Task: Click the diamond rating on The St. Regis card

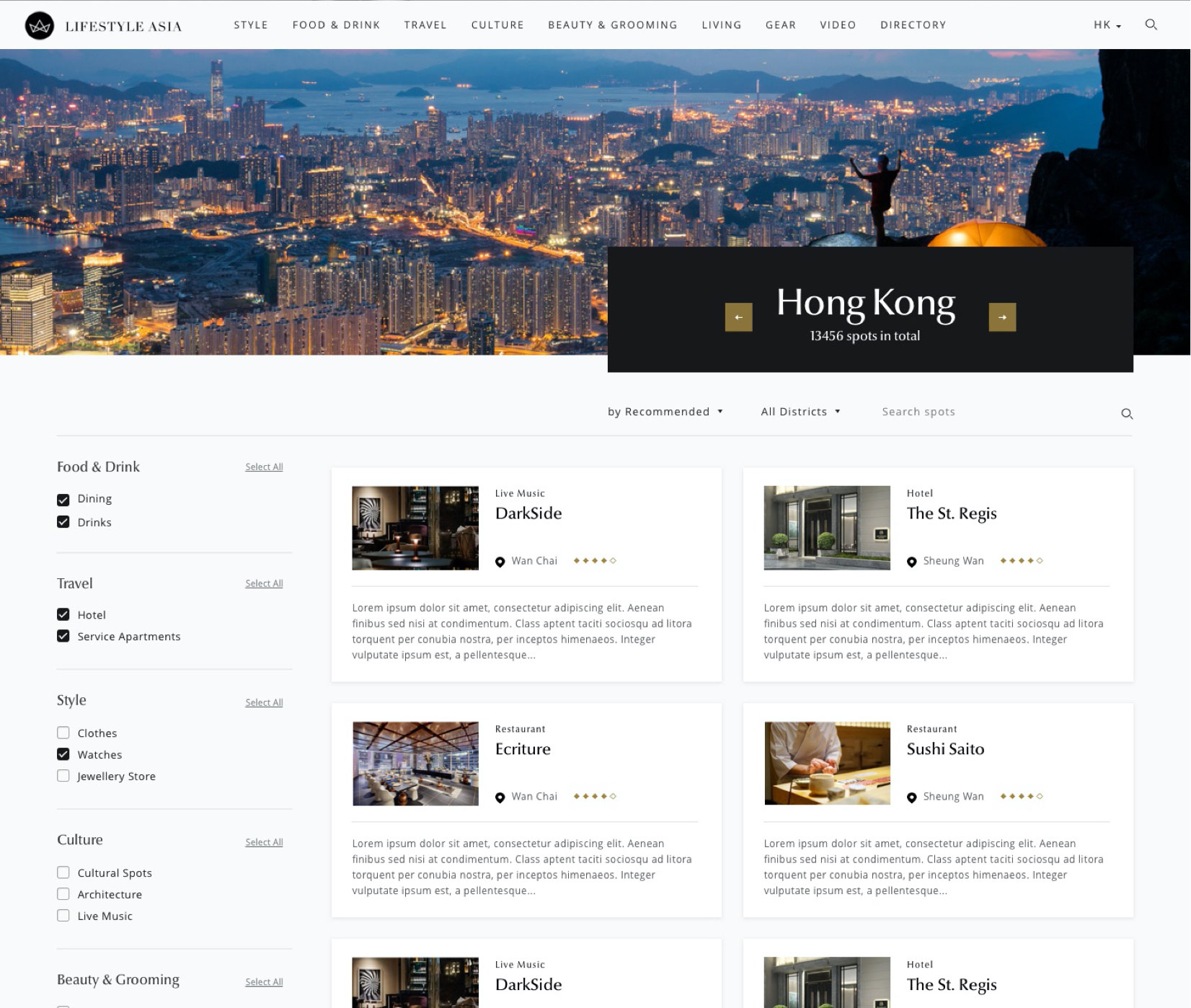Action: pyautogui.click(x=1022, y=561)
